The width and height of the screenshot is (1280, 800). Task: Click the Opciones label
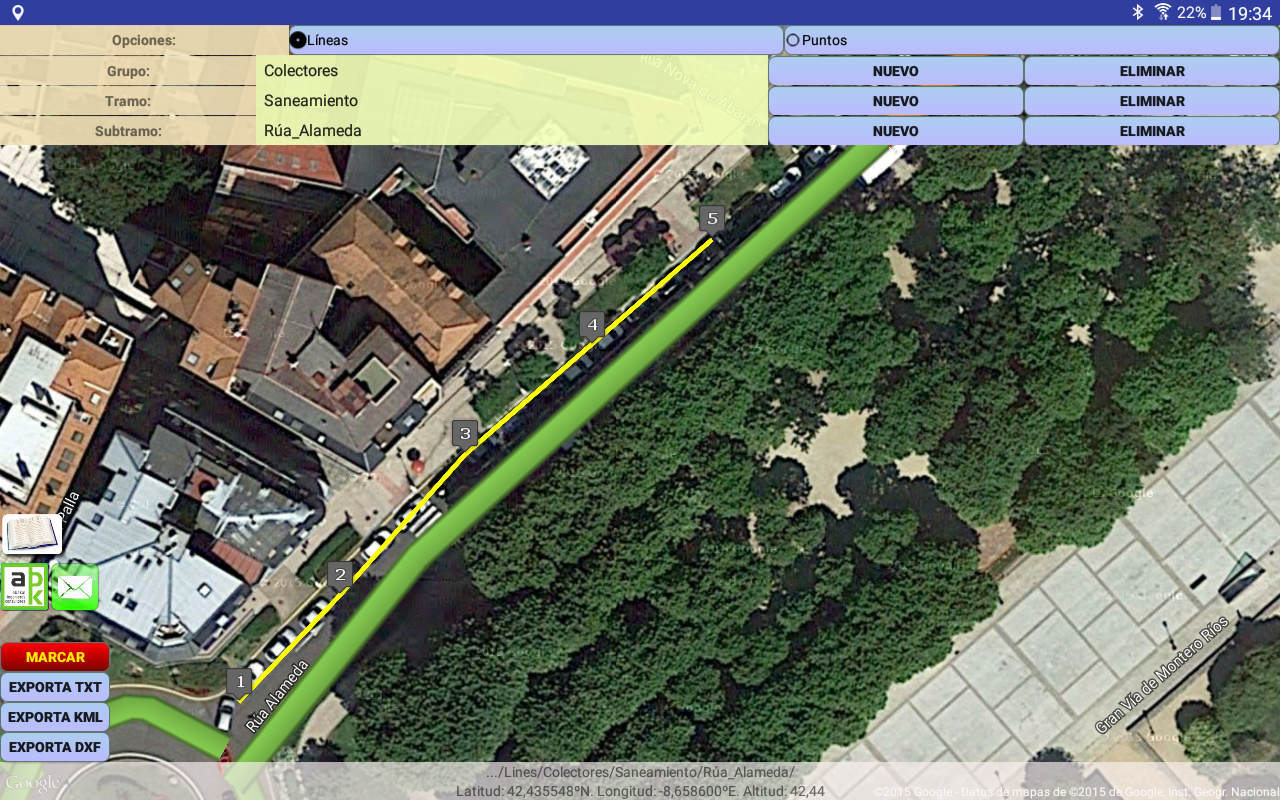144,41
